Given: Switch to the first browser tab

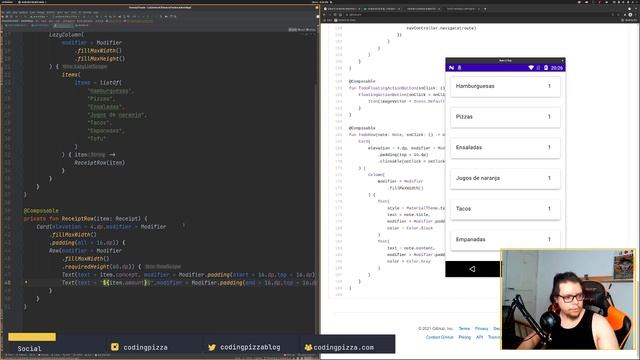Looking at the screenshot, I should [x=342, y=9].
